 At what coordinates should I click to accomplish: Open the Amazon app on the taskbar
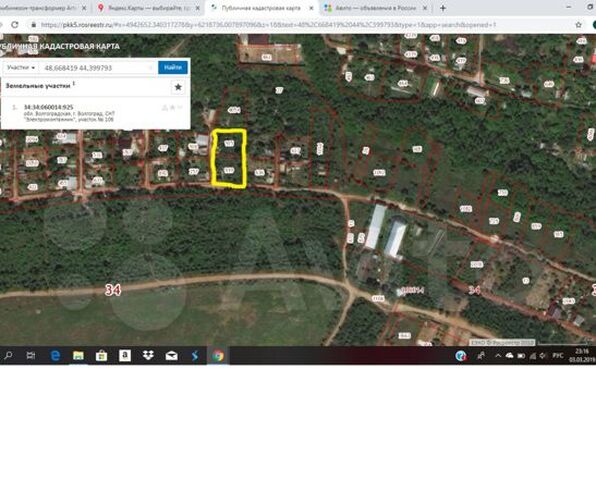pos(125,355)
